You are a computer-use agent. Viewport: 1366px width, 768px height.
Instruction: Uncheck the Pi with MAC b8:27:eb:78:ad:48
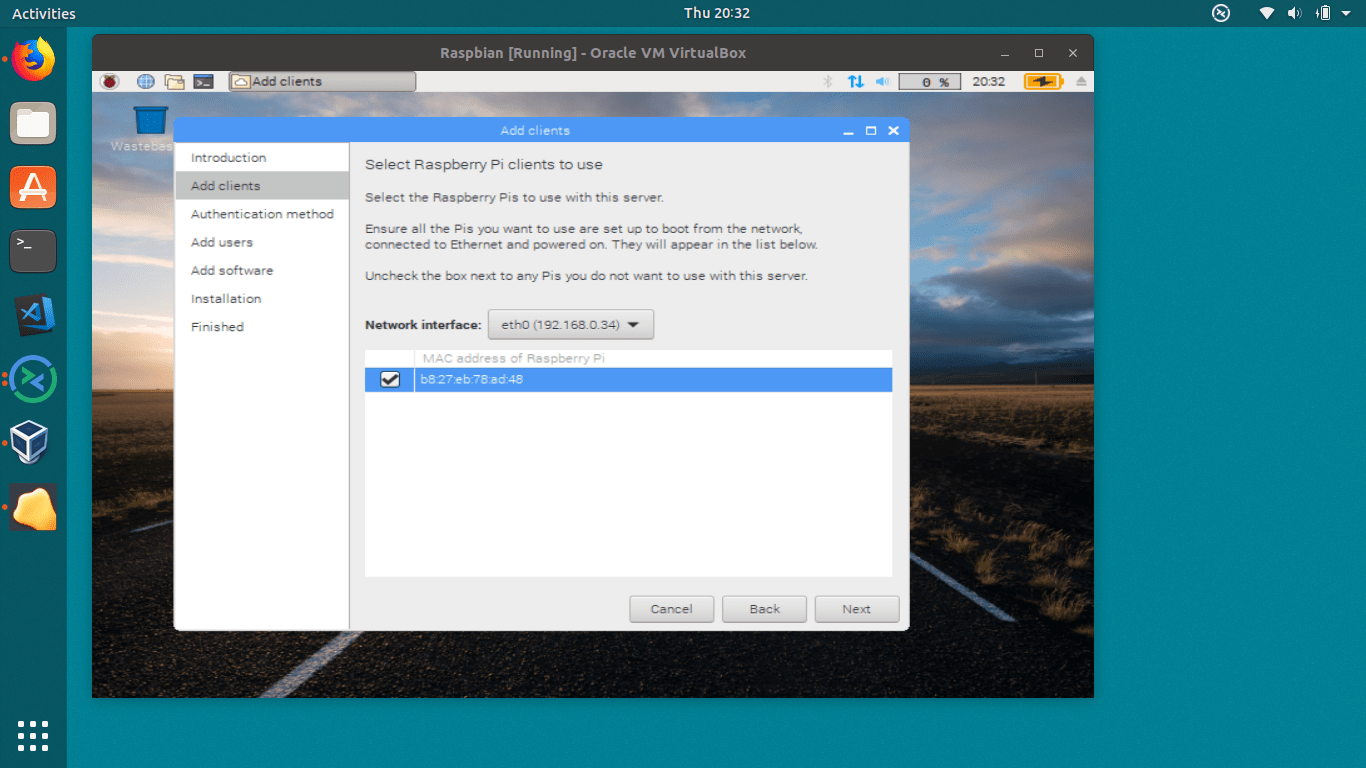[389, 379]
